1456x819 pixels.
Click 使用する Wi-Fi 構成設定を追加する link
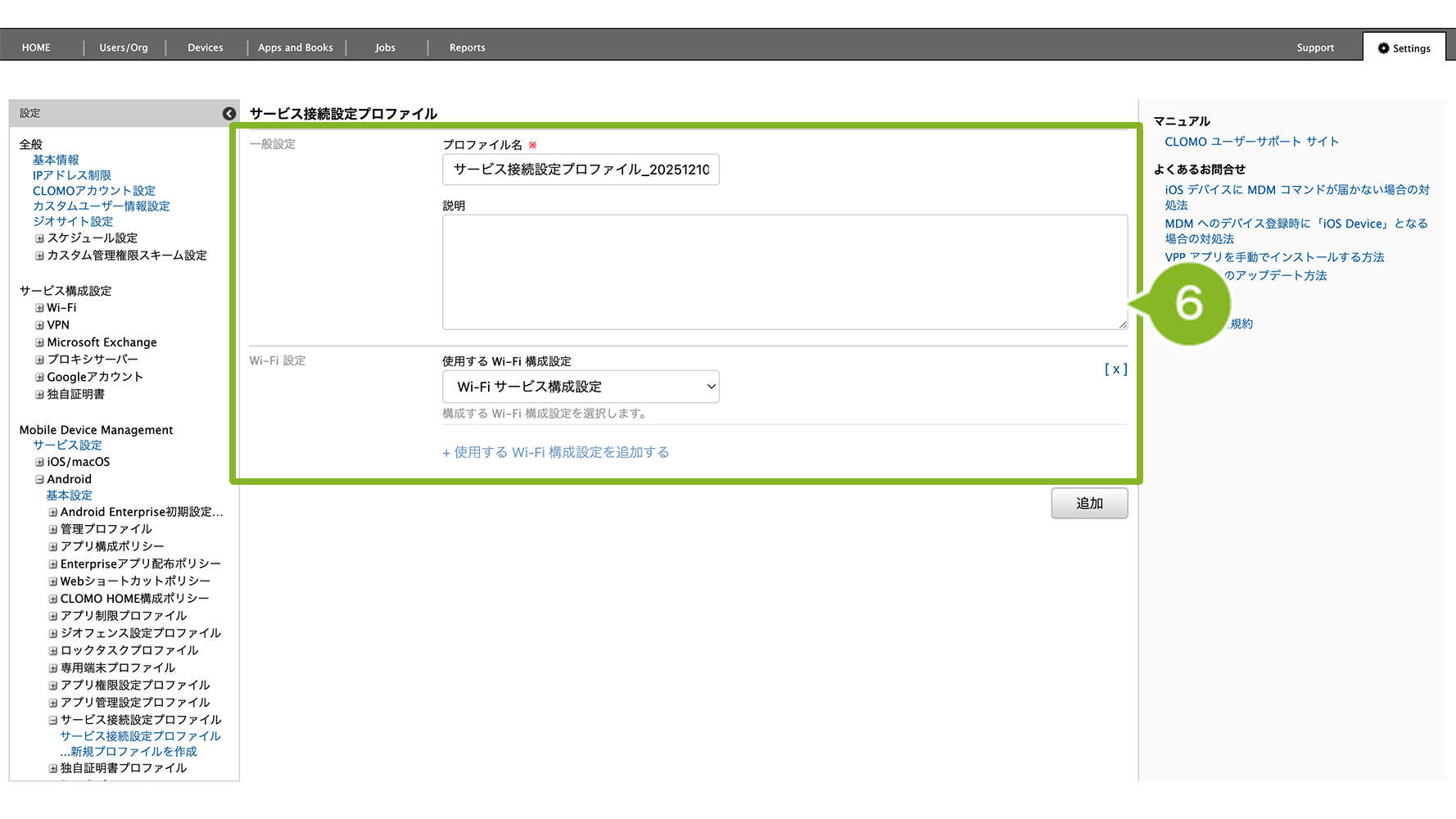[556, 452]
